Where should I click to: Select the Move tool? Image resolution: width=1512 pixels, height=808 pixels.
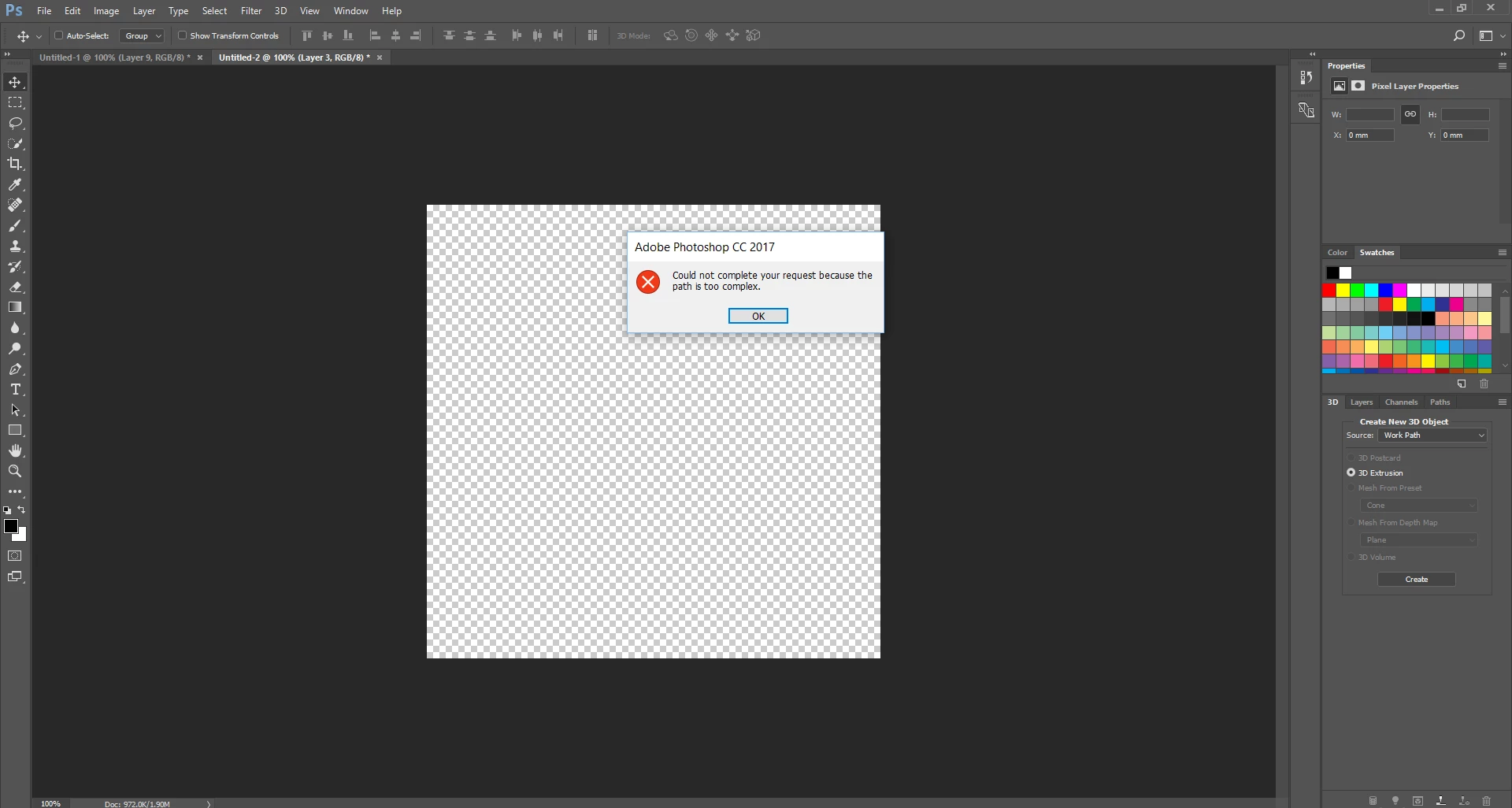(x=15, y=82)
